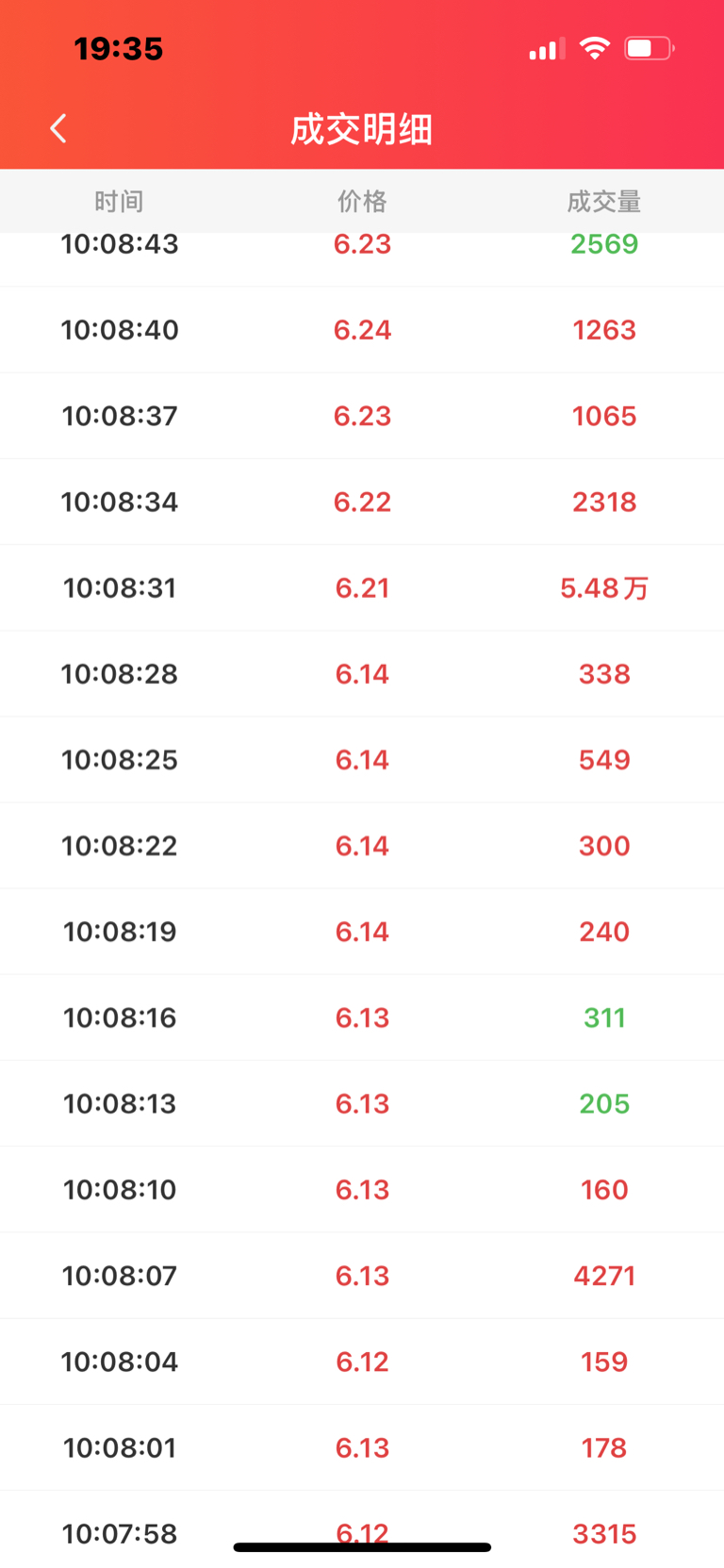The image size is (724, 1568).
Task: Tap the cellular signal bars icon
Action: pos(547,49)
